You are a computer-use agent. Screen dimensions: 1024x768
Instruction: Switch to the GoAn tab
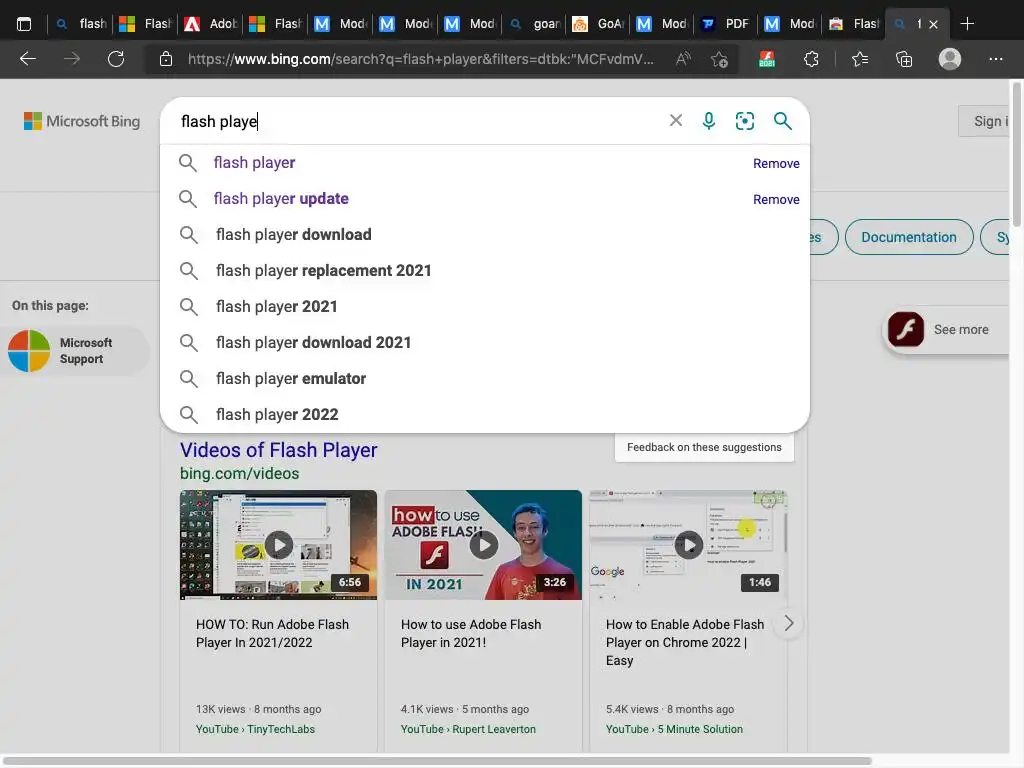[599, 24]
